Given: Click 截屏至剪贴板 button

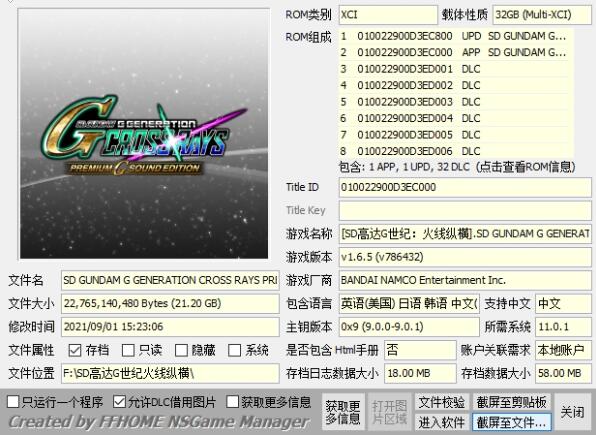Looking at the screenshot, I should [511, 402].
